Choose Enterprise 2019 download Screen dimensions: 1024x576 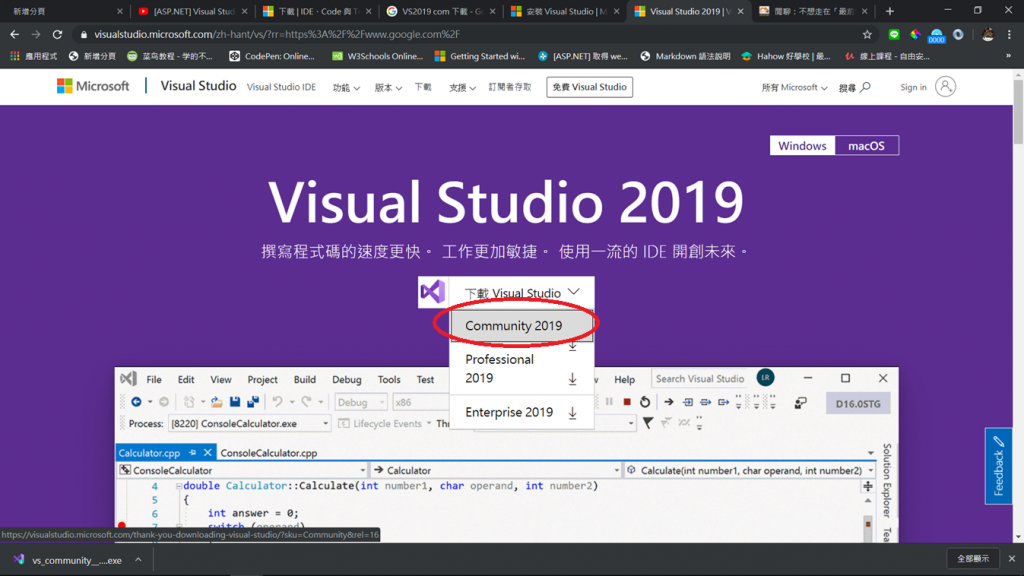(x=521, y=412)
